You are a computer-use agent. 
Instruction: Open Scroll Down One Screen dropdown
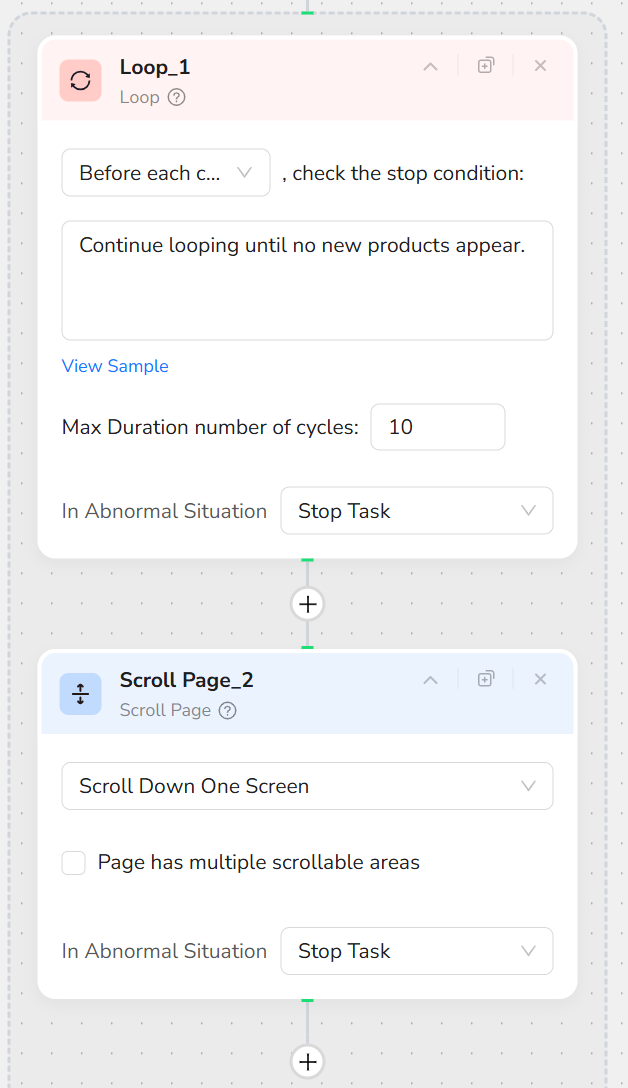click(x=307, y=786)
